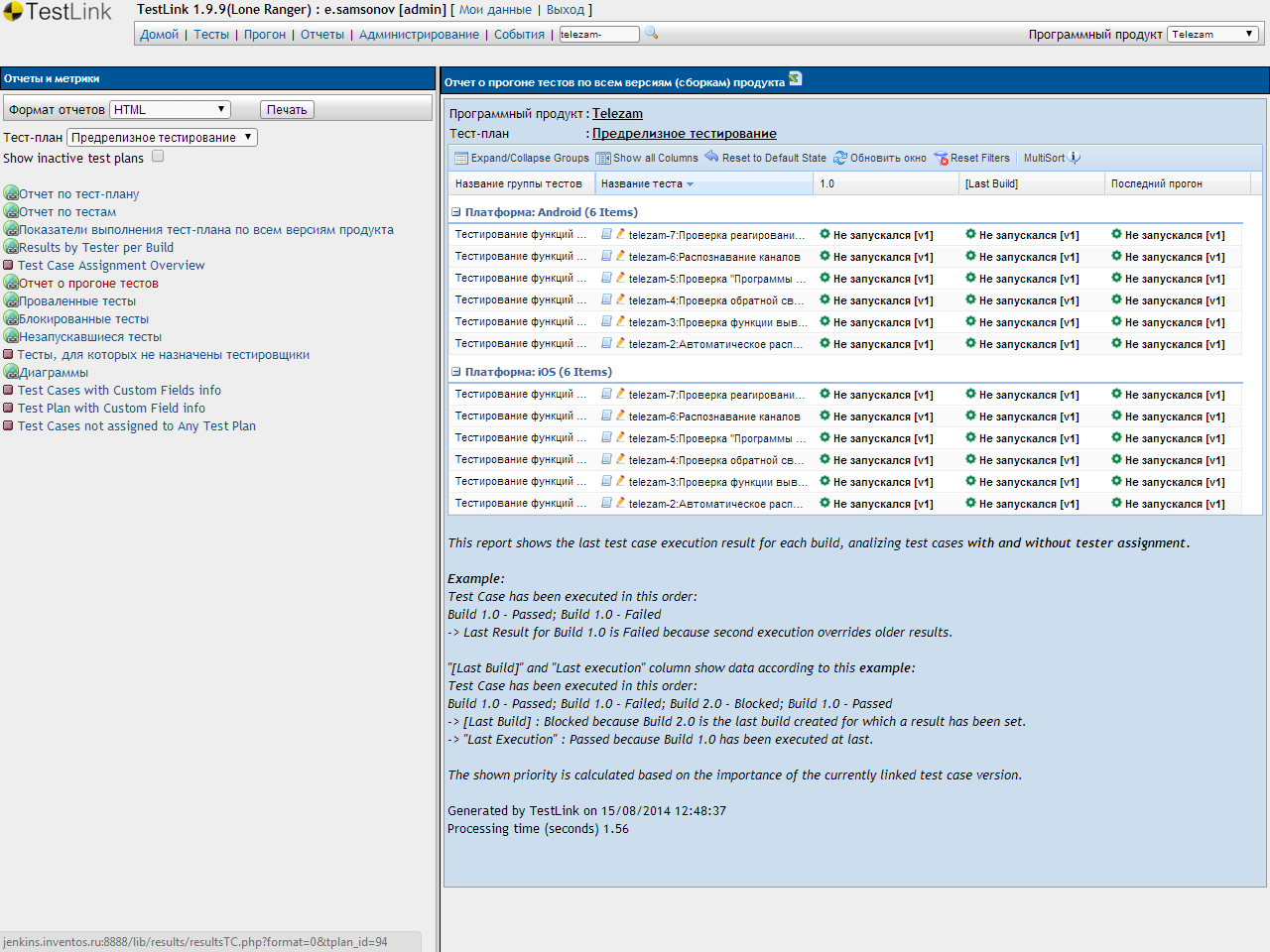
Task: Click Обновить окно refresh button
Action: [x=880, y=158]
